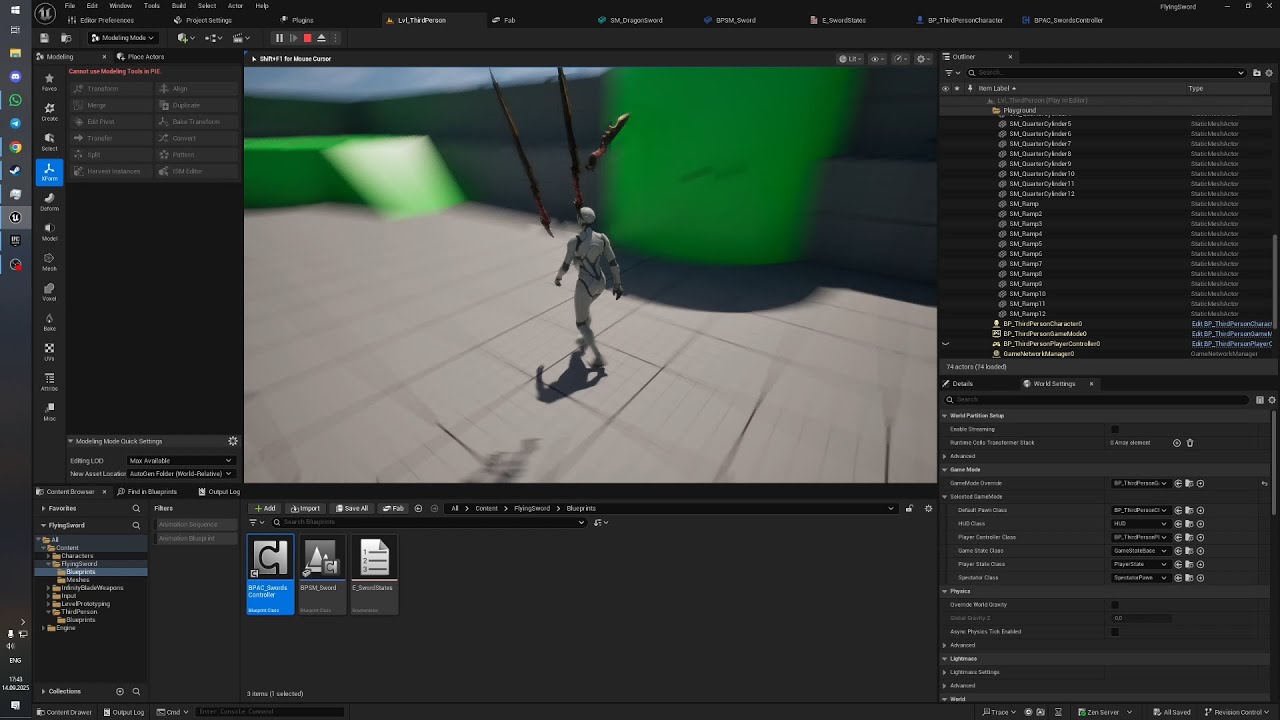Click the Import button
The image size is (1280, 720).
(x=305, y=508)
